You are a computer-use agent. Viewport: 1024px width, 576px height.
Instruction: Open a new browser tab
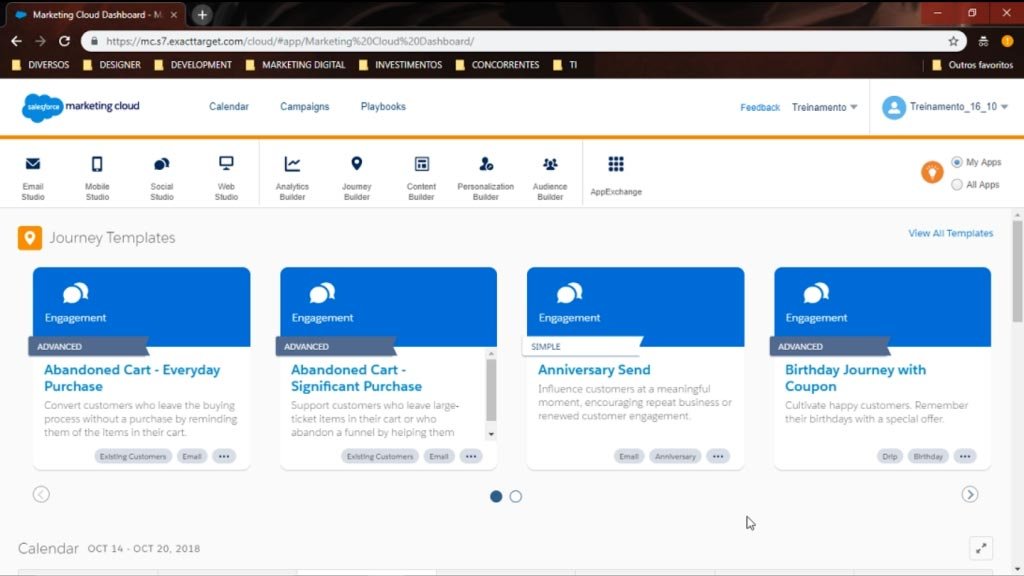point(202,14)
